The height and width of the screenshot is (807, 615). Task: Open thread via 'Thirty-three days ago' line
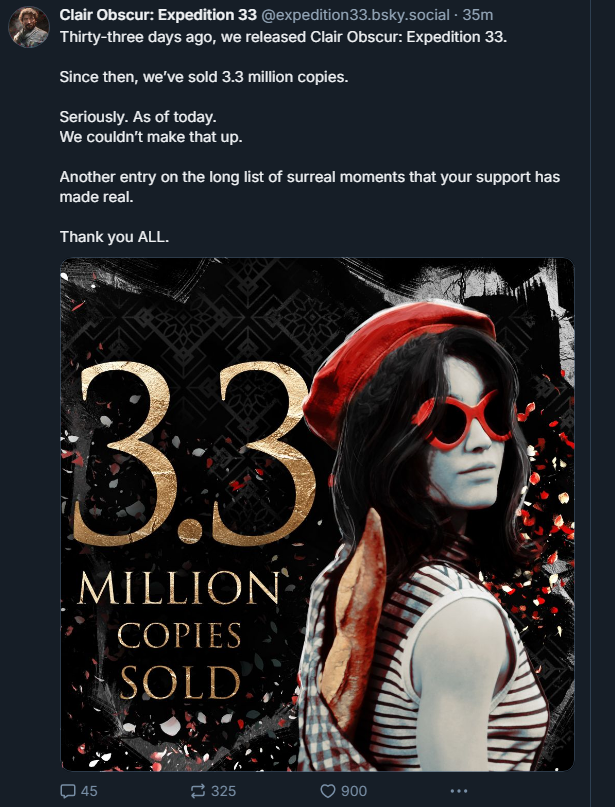[x=283, y=37]
